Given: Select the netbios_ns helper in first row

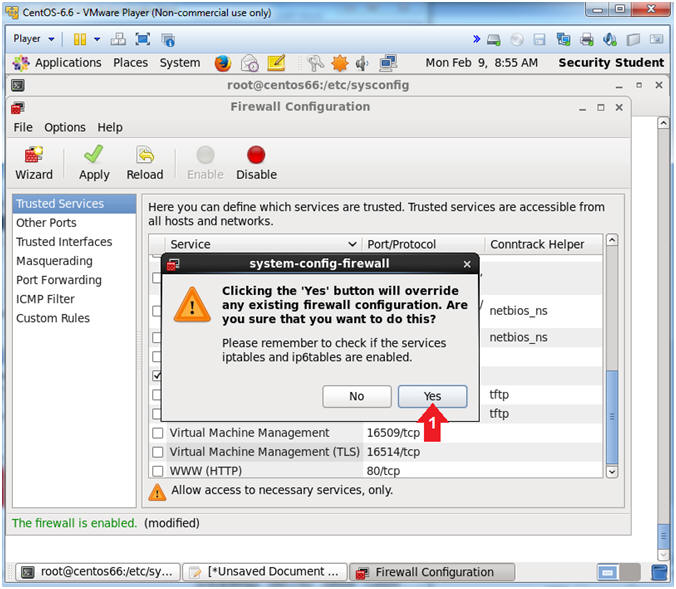Looking at the screenshot, I should pos(518,311).
